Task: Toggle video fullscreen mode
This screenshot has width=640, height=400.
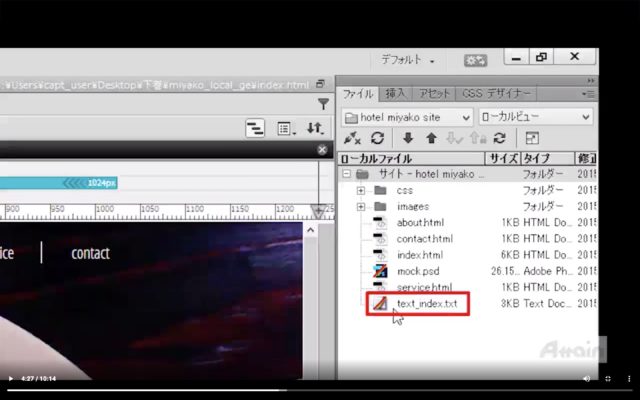Action: tap(608, 379)
